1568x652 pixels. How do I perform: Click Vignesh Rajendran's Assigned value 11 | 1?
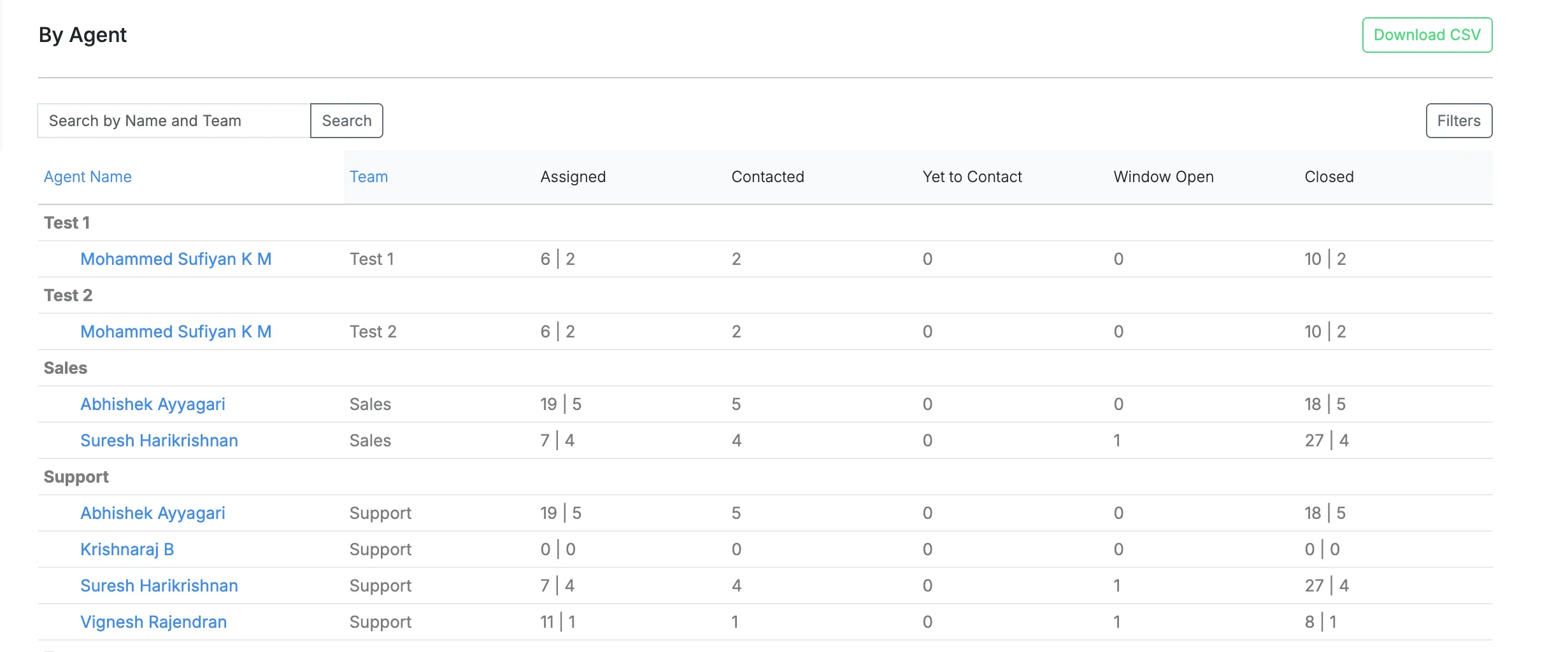click(x=558, y=621)
